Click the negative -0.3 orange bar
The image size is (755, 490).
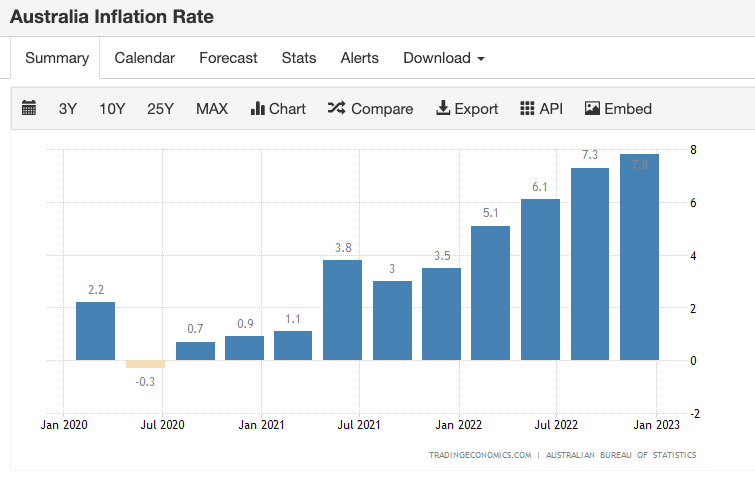click(x=145, y=364)
